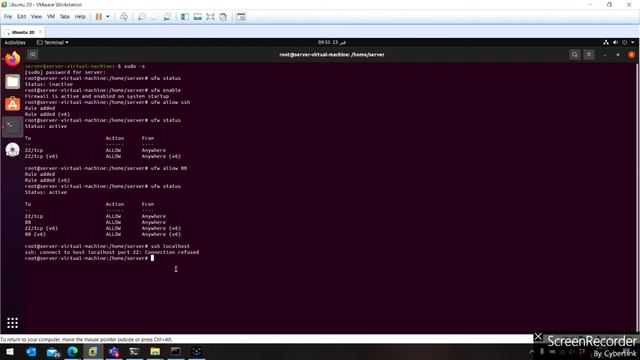Open the terminal hamburger menu
This screenshot has width=640, height=360.
(589, 55)
